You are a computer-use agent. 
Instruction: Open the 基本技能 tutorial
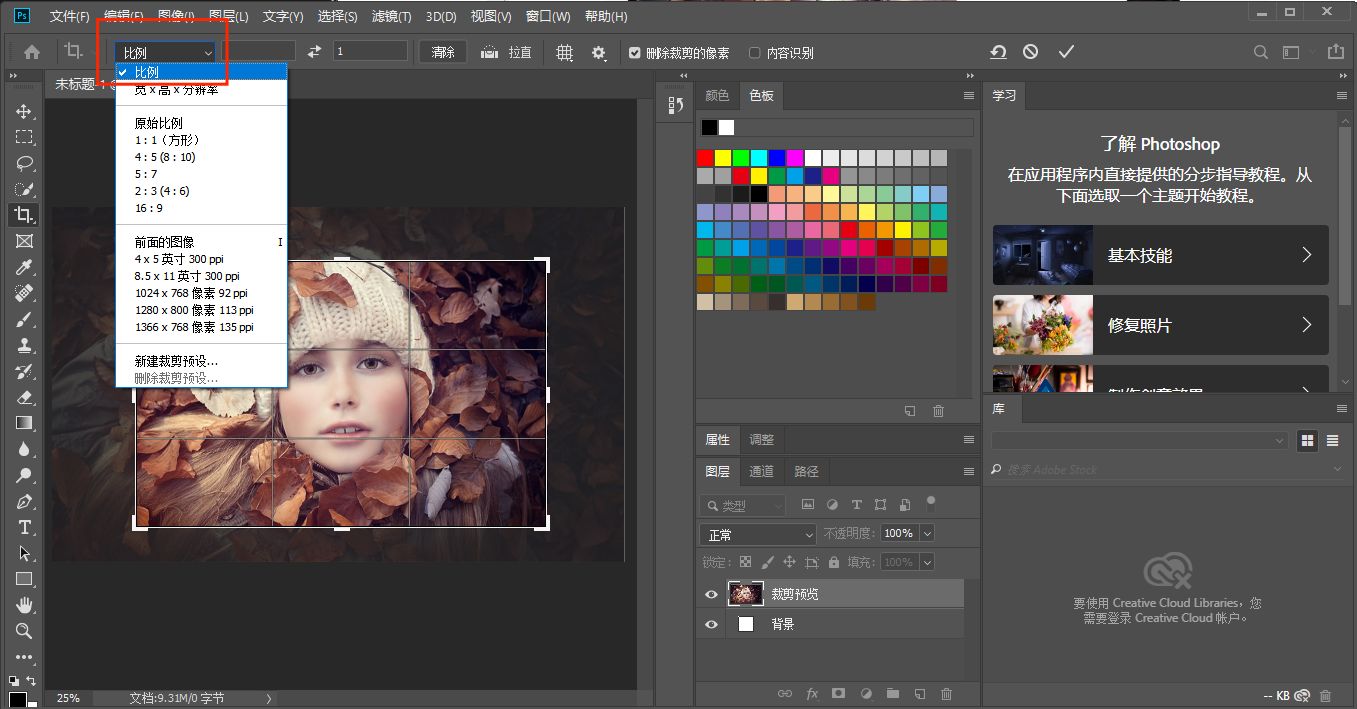(x=1160, y=255)
